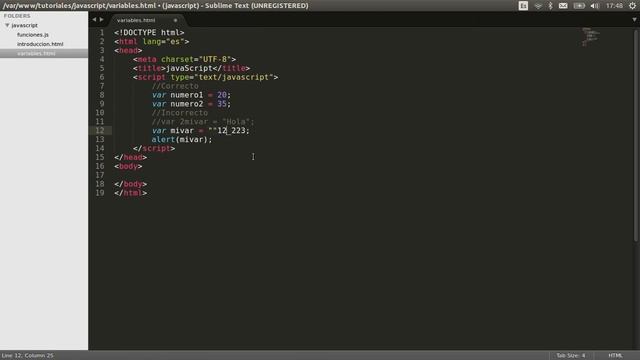Open the tab list dropdown arrow
Image resolution: width=640 pixels, height=360 pixels.
(634, 19)
